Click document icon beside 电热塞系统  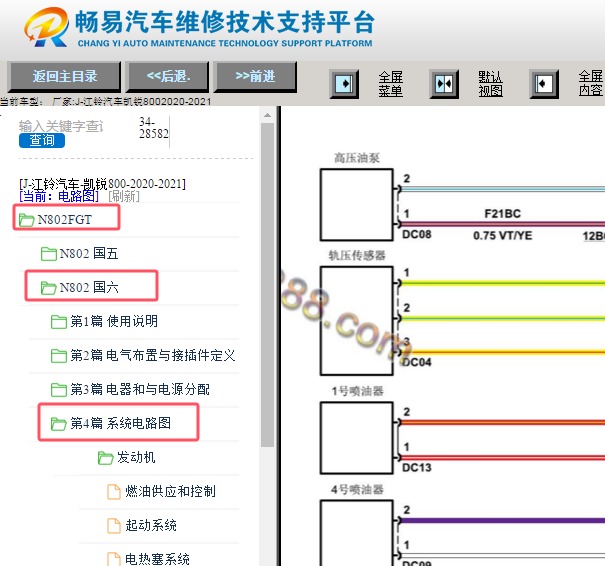click(113, 559)
